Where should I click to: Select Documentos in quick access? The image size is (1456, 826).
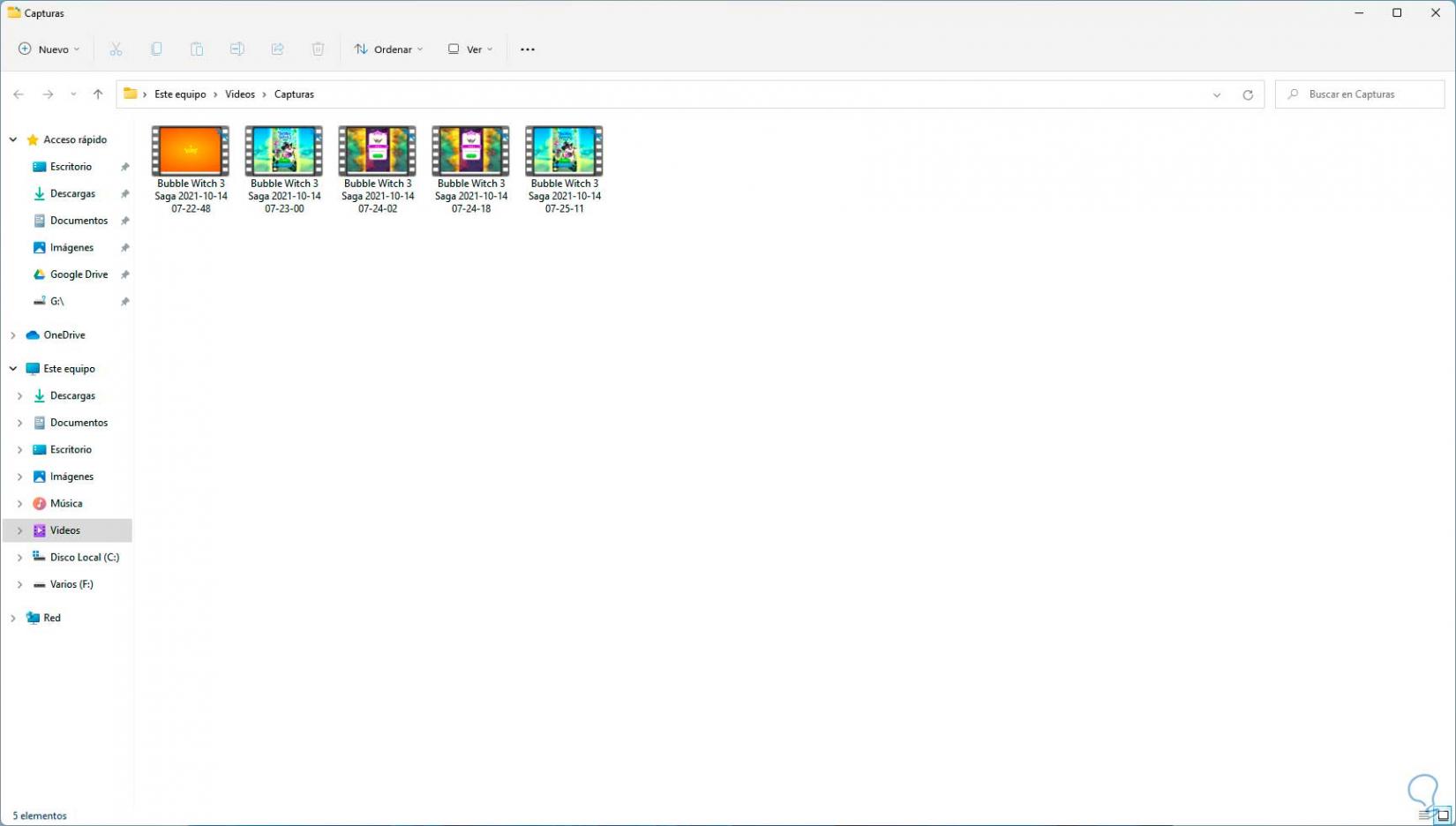[x=79, y=221]
